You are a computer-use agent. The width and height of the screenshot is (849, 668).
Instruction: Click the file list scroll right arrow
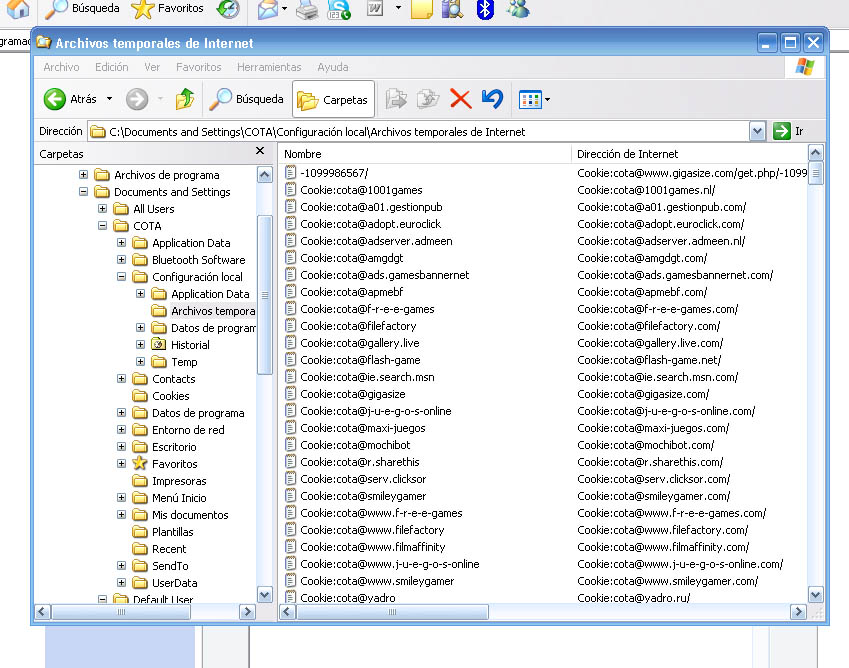(798, 612)
